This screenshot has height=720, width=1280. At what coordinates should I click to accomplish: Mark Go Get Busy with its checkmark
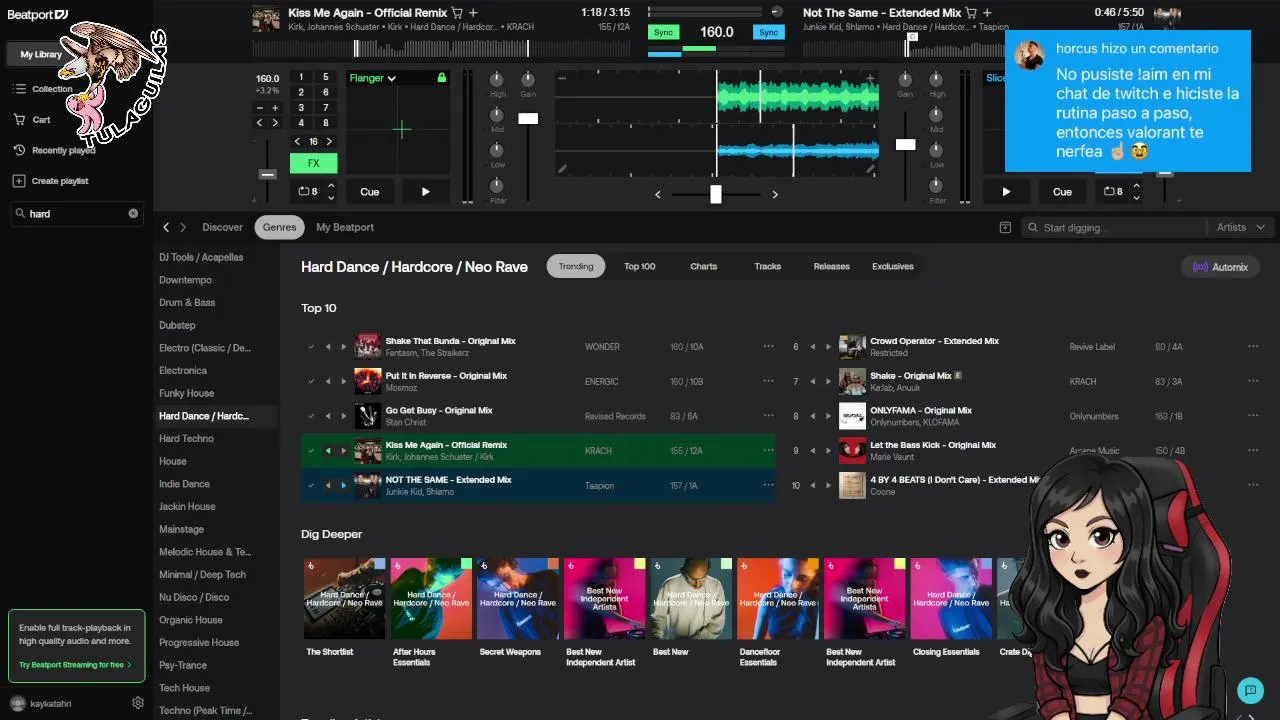tap(311, 416)
